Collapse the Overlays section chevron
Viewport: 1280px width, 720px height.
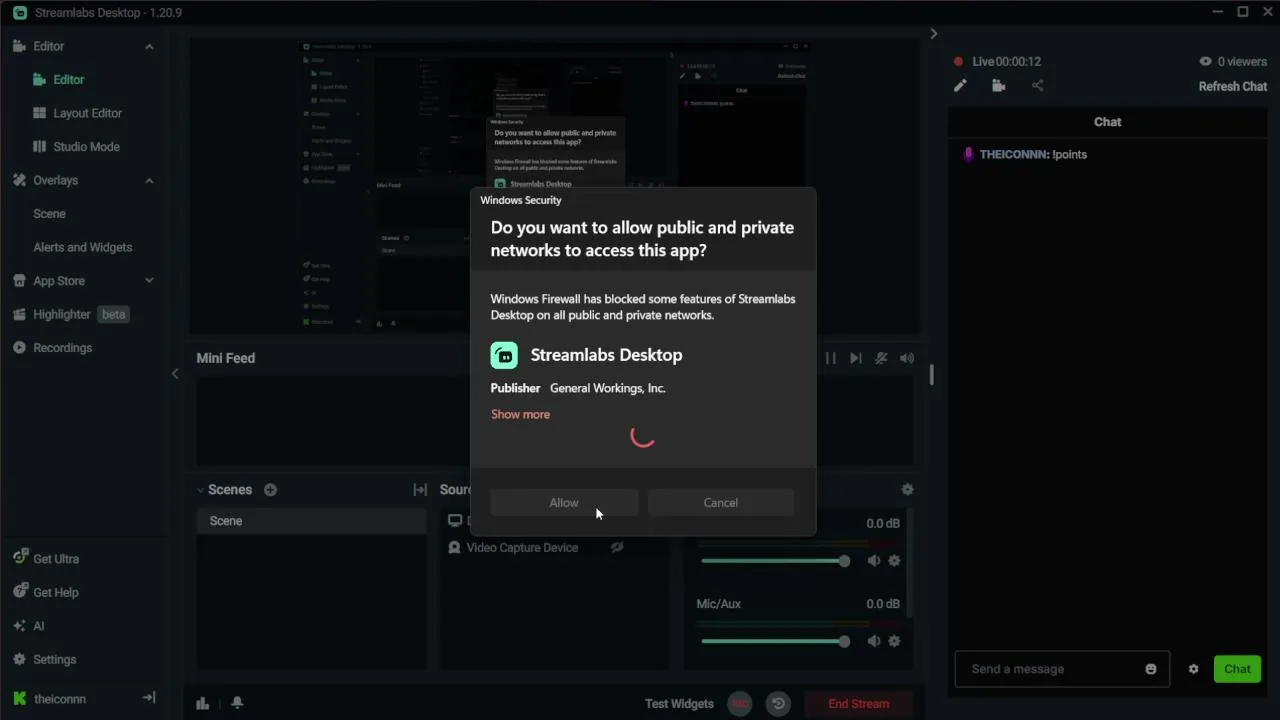click(149, 180)
